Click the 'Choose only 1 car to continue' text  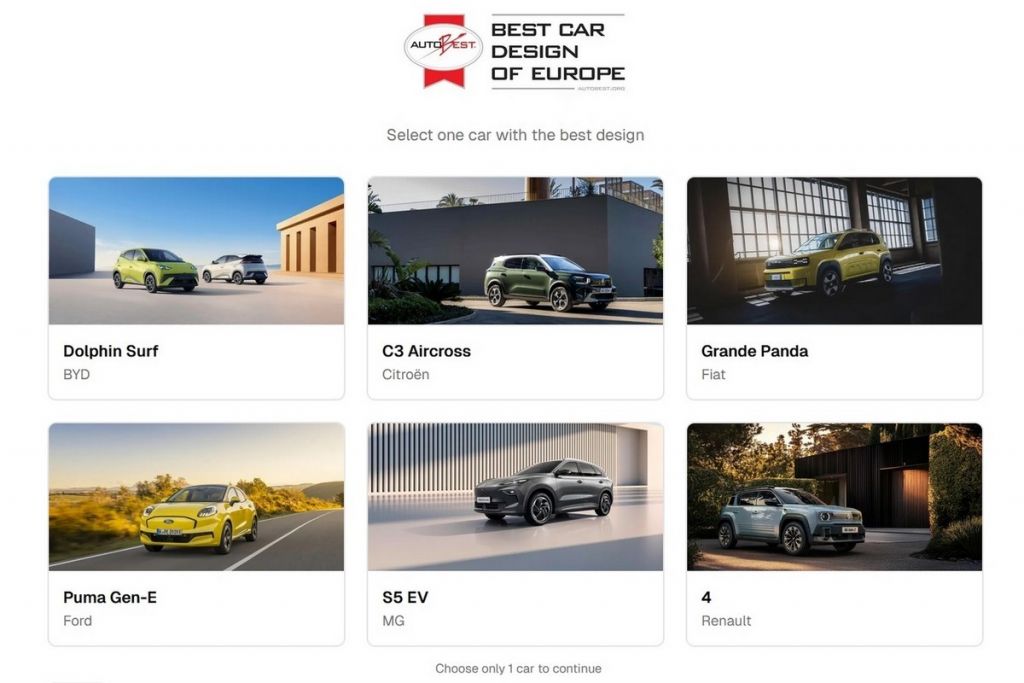pyautogui.click(x=518, y=669)
